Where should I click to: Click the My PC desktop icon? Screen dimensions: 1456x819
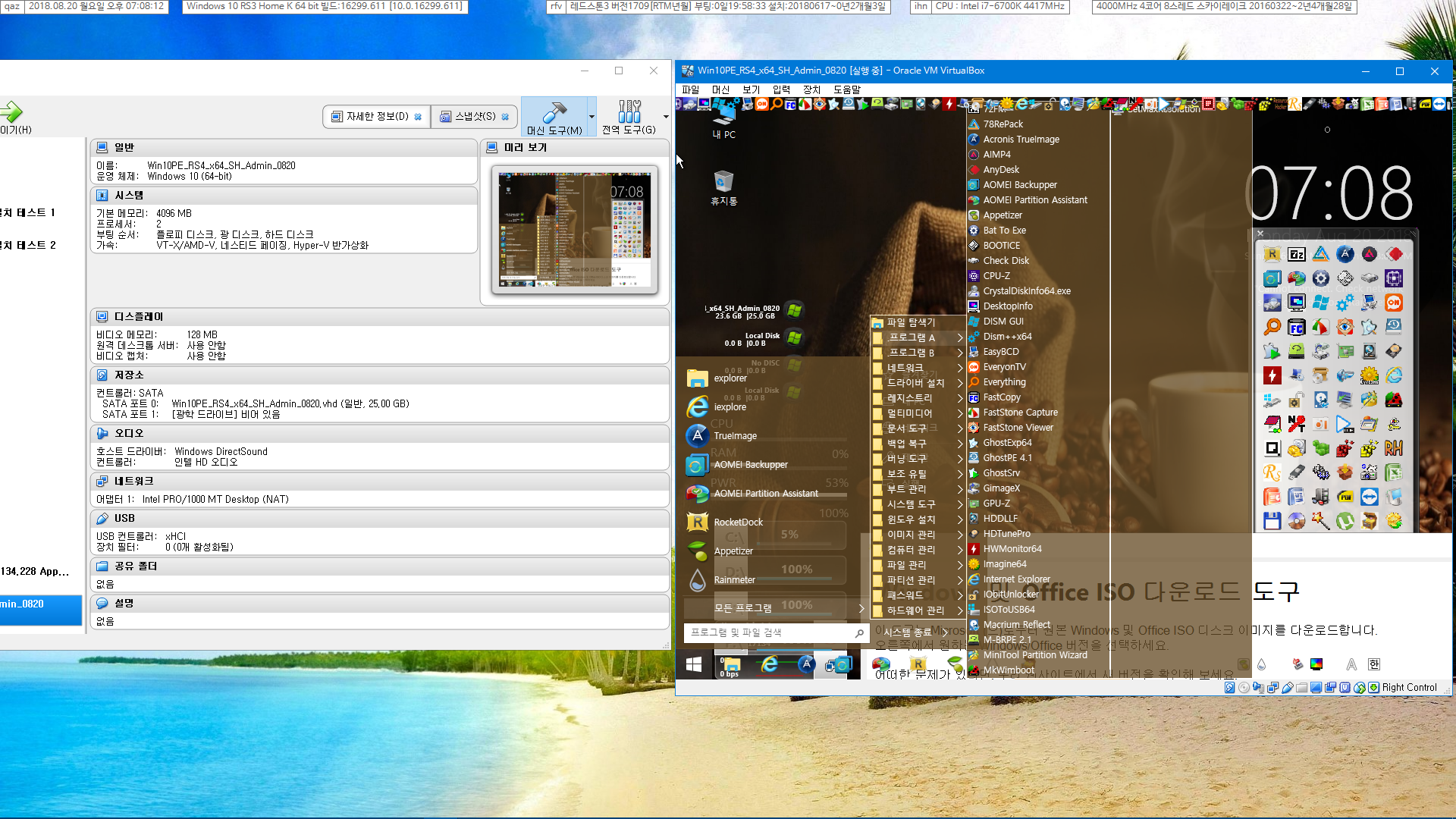coord(723,121)
